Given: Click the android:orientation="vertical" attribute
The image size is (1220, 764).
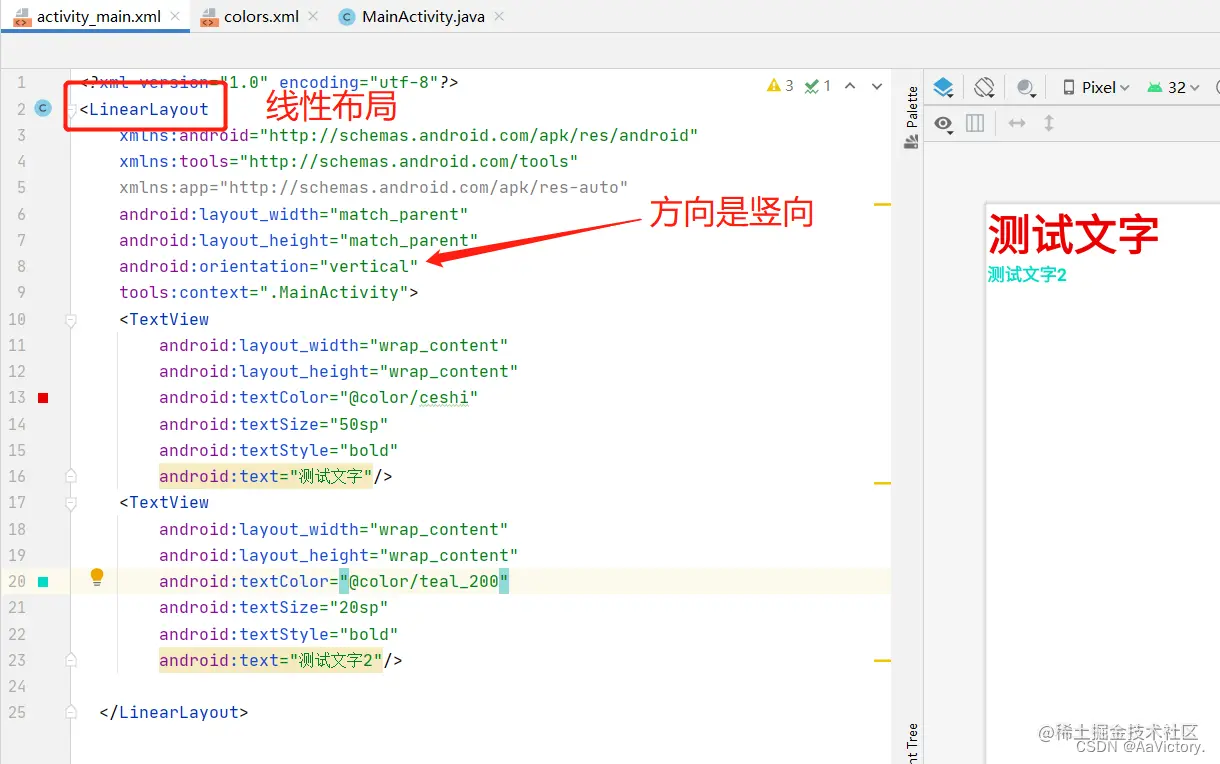Looking at the screenshot, I should 268,266.
